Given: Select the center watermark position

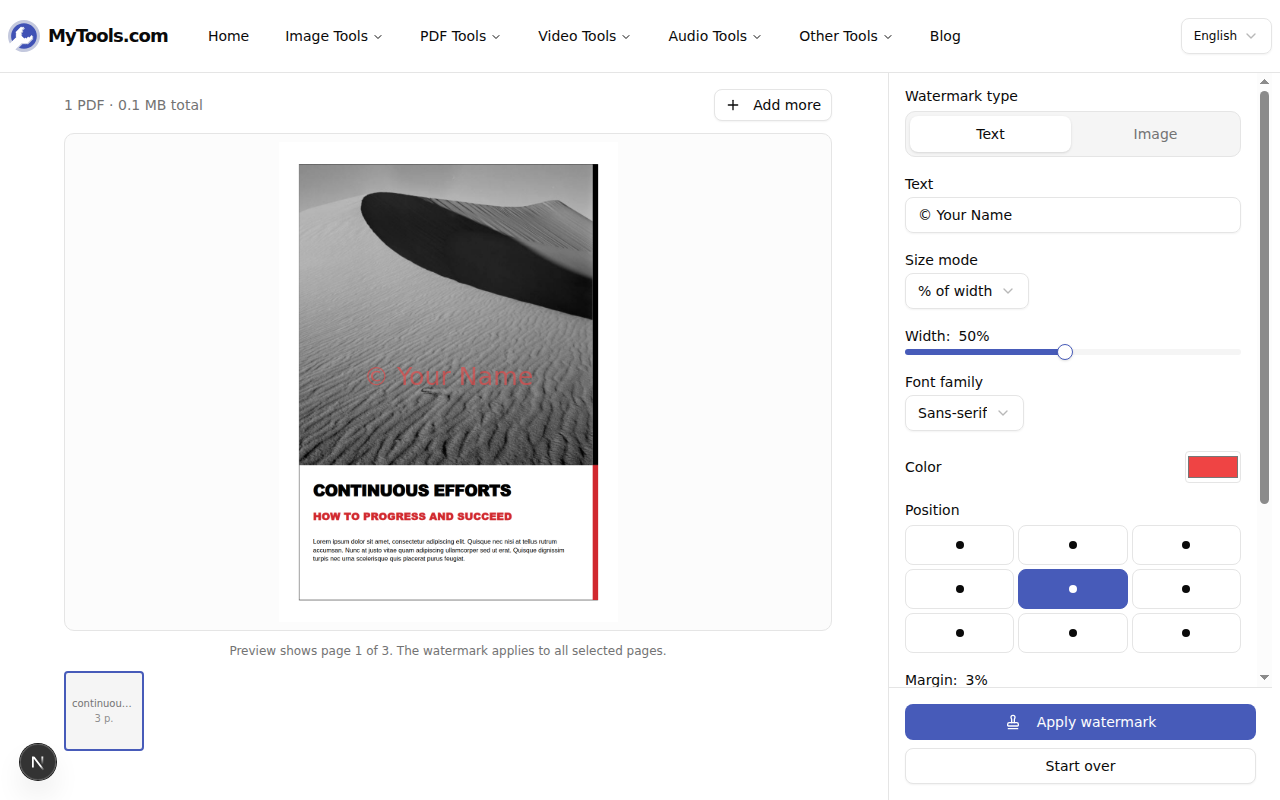Looking at the screenshot, I should [1072, 589].
